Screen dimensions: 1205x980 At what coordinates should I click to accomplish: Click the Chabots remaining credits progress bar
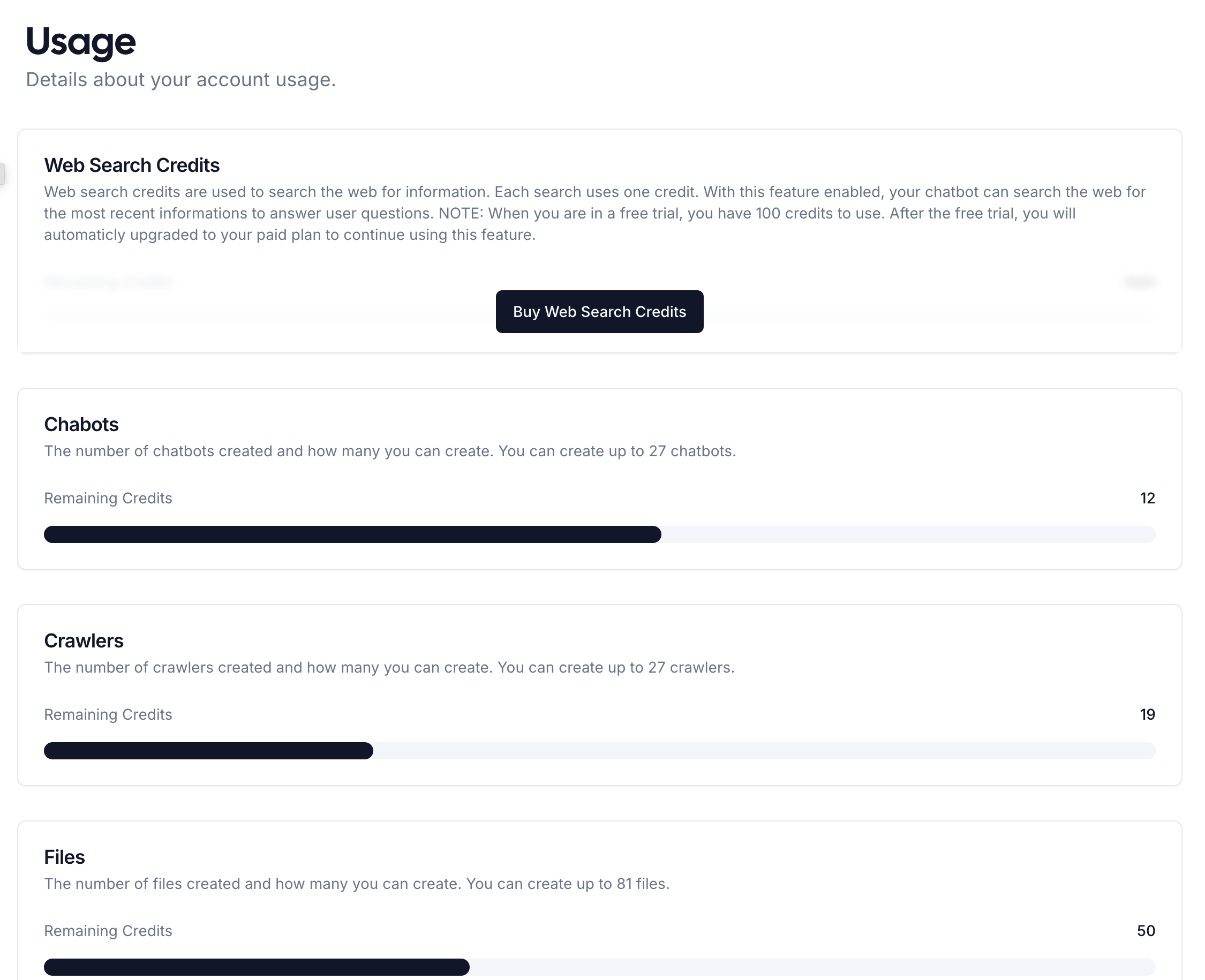tap(599, 534)
